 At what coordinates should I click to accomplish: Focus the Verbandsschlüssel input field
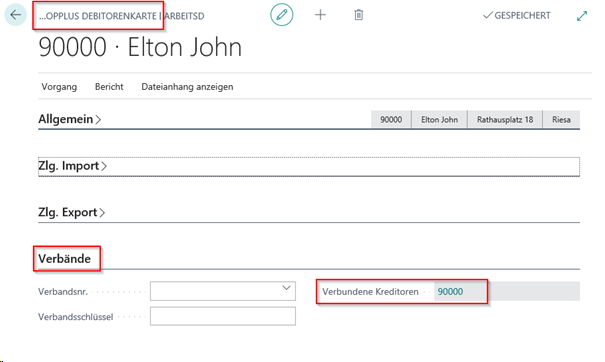223,316
